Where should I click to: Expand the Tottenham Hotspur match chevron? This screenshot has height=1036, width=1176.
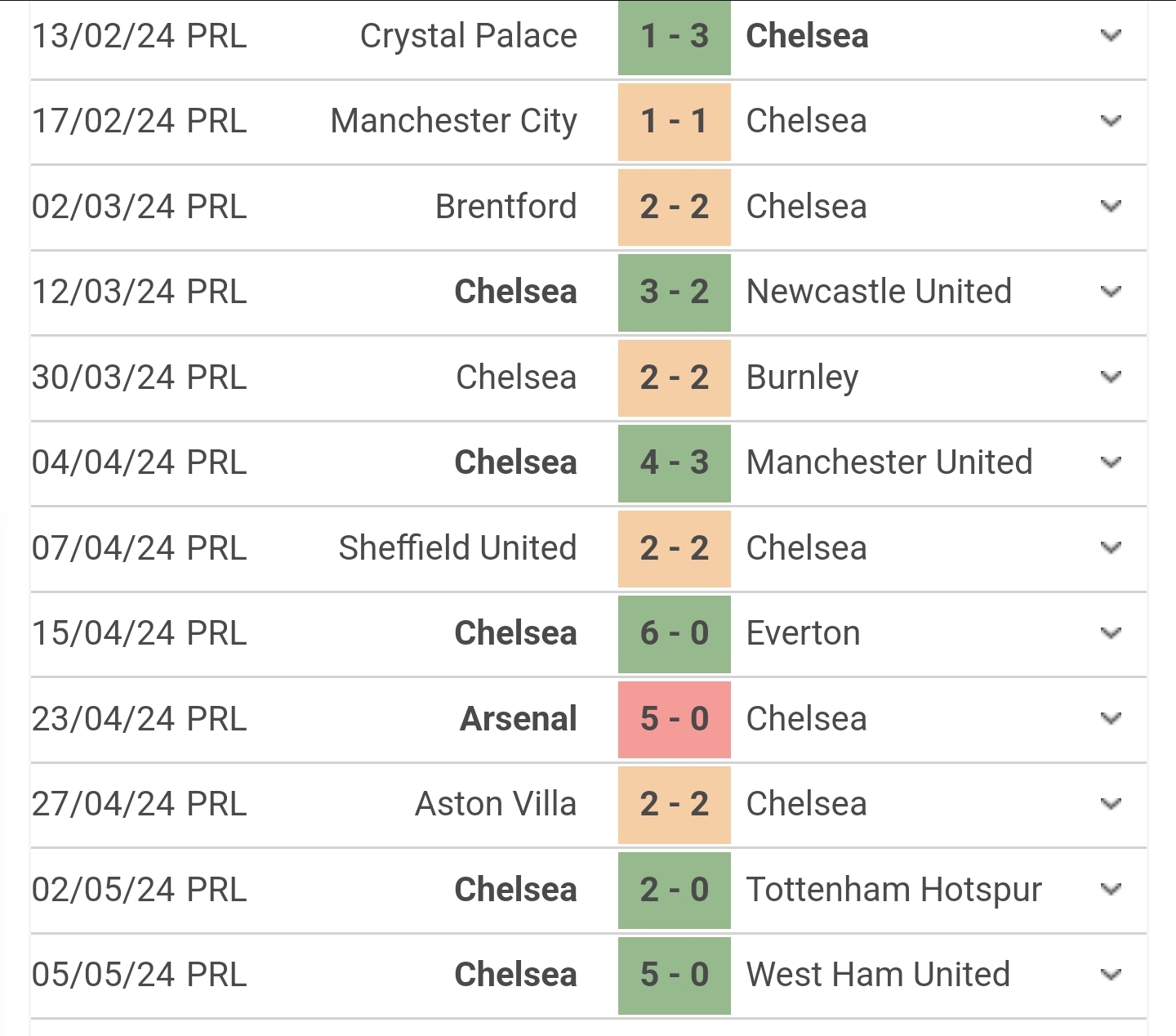pos(1110,890)
